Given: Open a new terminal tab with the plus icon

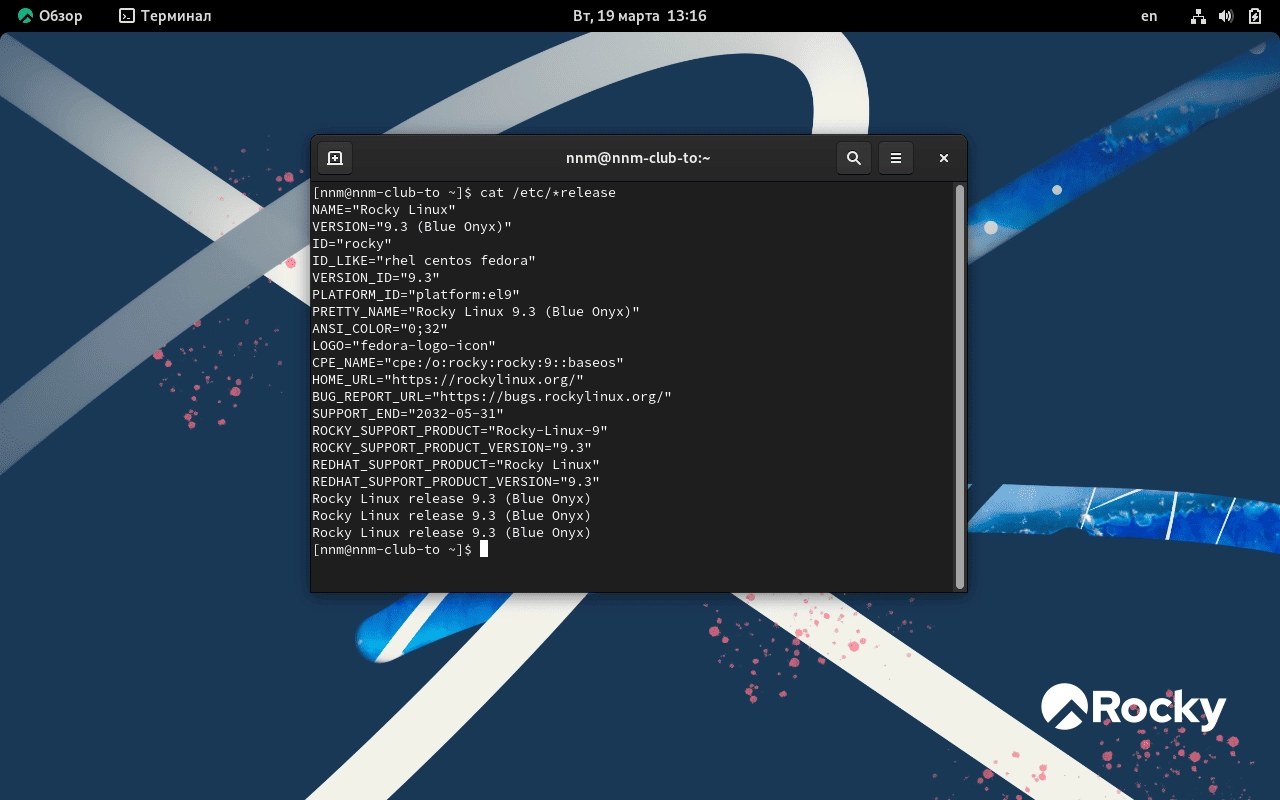Looking at the screenshot, I should 335,158.
